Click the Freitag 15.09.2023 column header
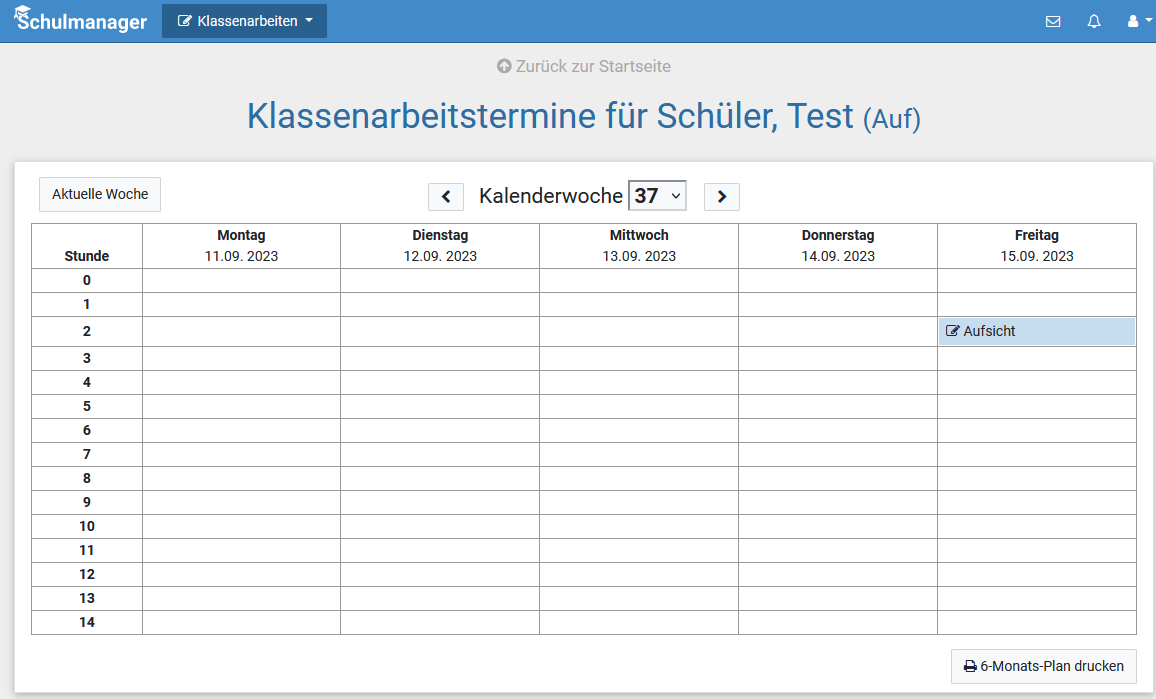This screenshot has width=1156, height=699. (x=1036, y=246)
